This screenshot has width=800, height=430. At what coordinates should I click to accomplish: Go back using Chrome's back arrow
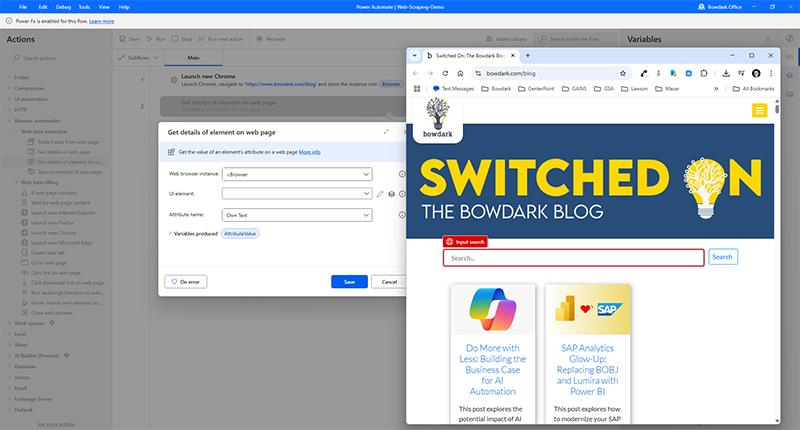click(x=415, y=73)
